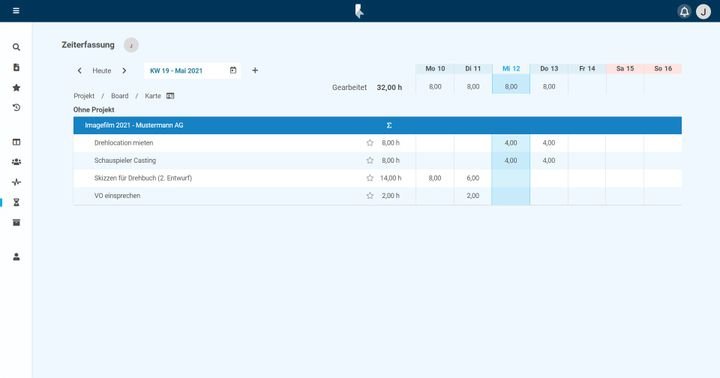Screen dimensions: 720x378
Task: Select the Mo 10 day column header
Action: coord(435,68)
